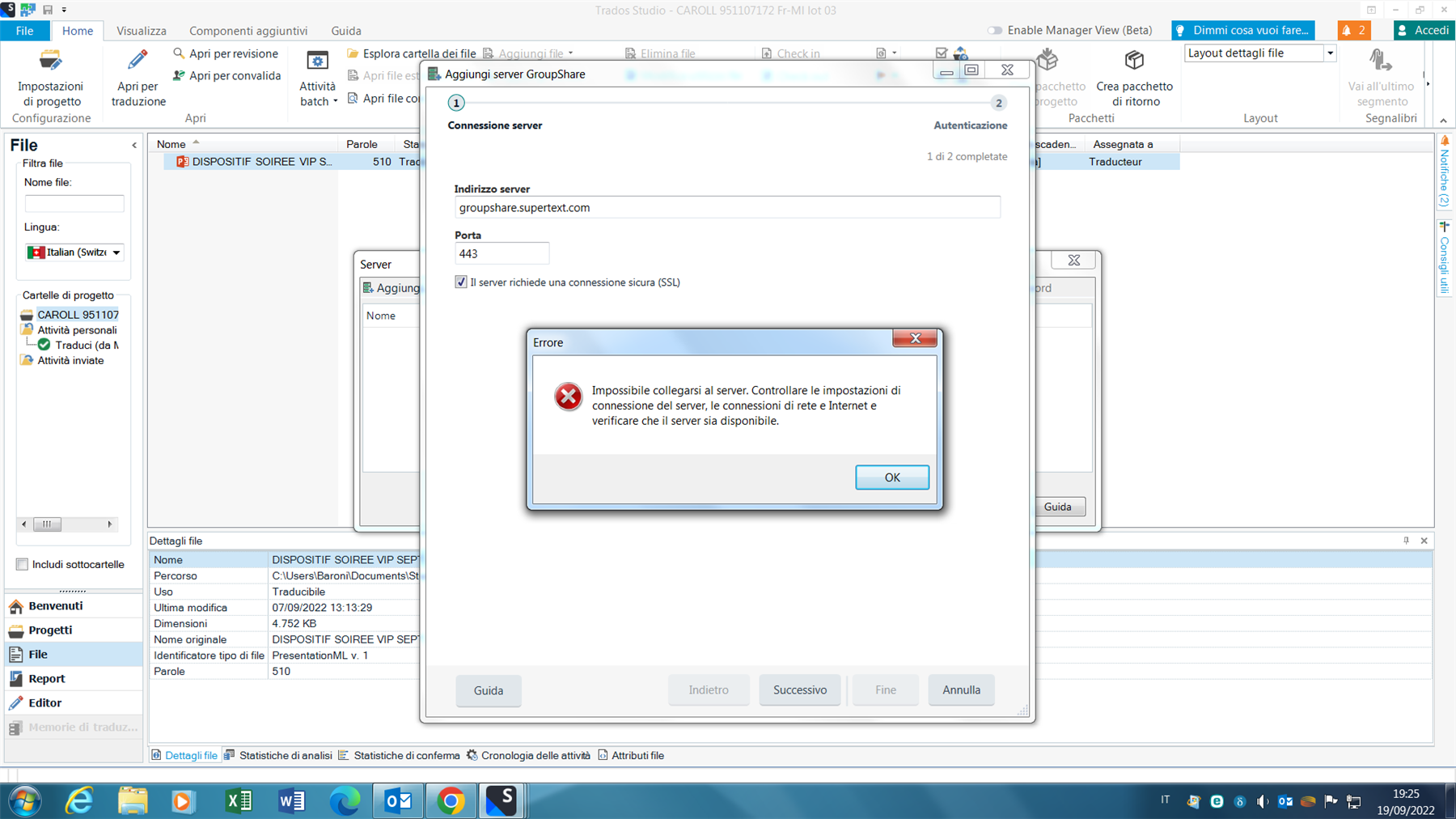This screenshot has height=819, width=1456.
Task: Close Dettagli file panel
Action: [1424, 541]
